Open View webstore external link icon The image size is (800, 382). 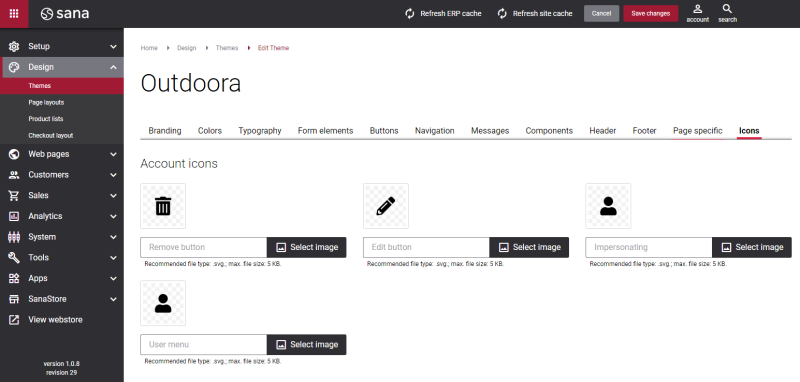tap(14, 320)
